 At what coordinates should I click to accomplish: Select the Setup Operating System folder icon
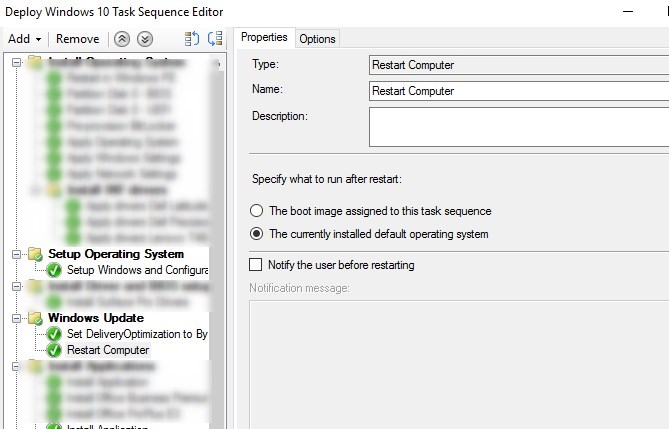tap(35, 254)
